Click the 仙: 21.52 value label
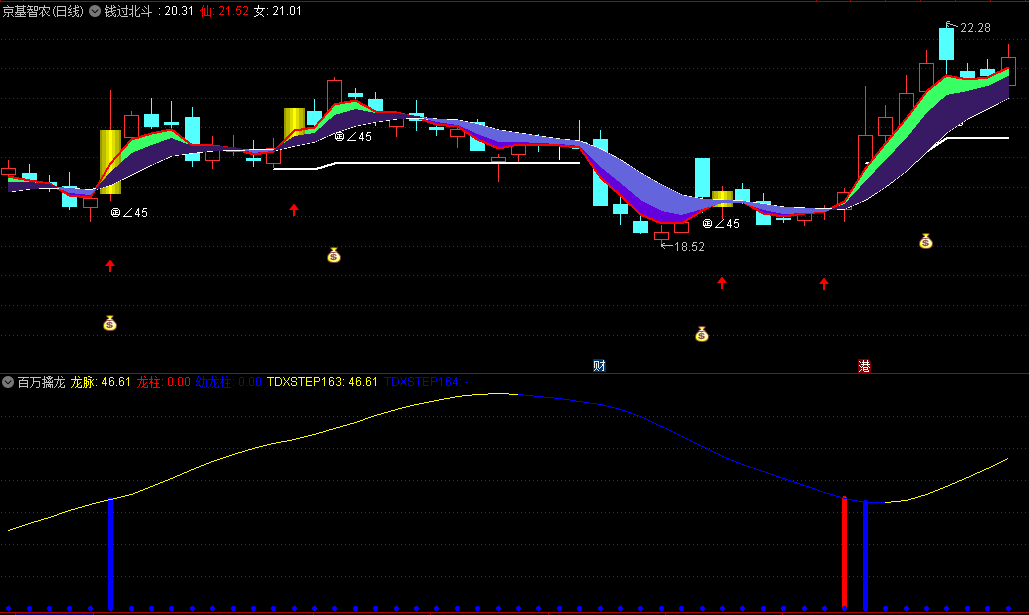This screenshot has height=615, width=1029. 224,11
